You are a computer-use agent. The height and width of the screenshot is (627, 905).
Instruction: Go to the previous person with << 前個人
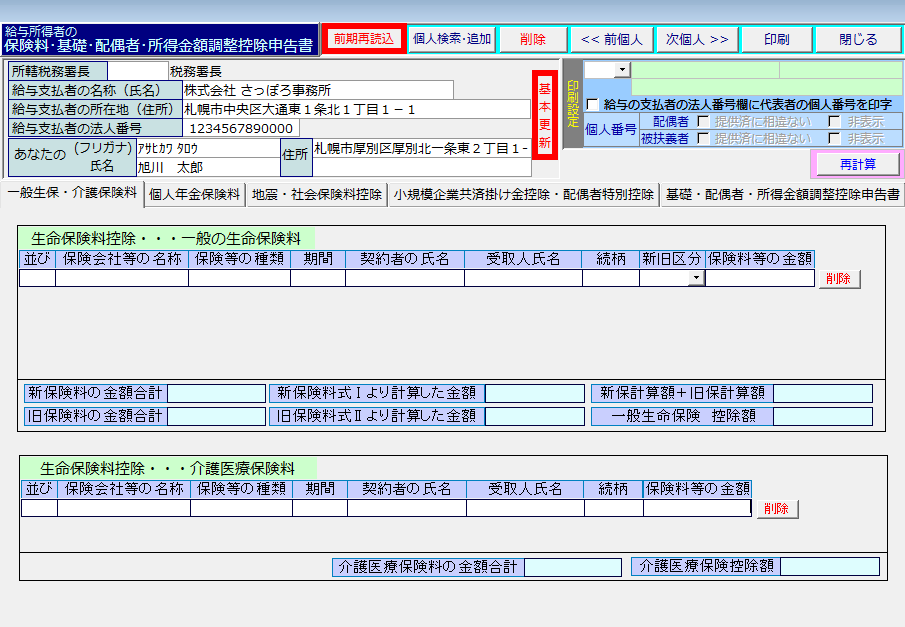611,40
